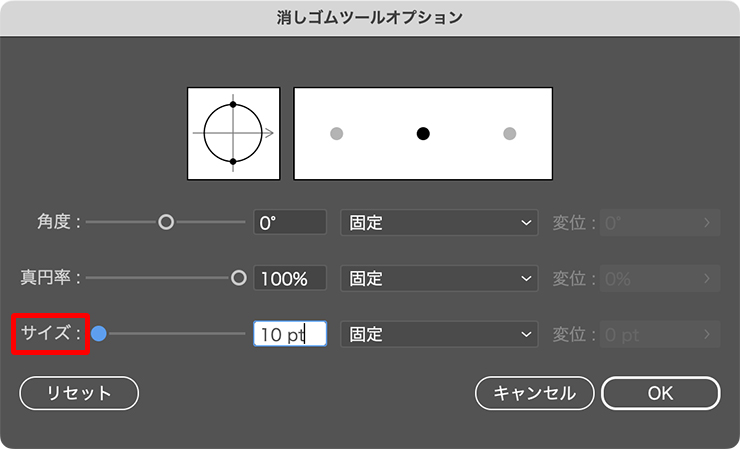Click the blue サイズ slider handle
The height and width of the screenshot is (449, 740).
click(x=98, y=334)
